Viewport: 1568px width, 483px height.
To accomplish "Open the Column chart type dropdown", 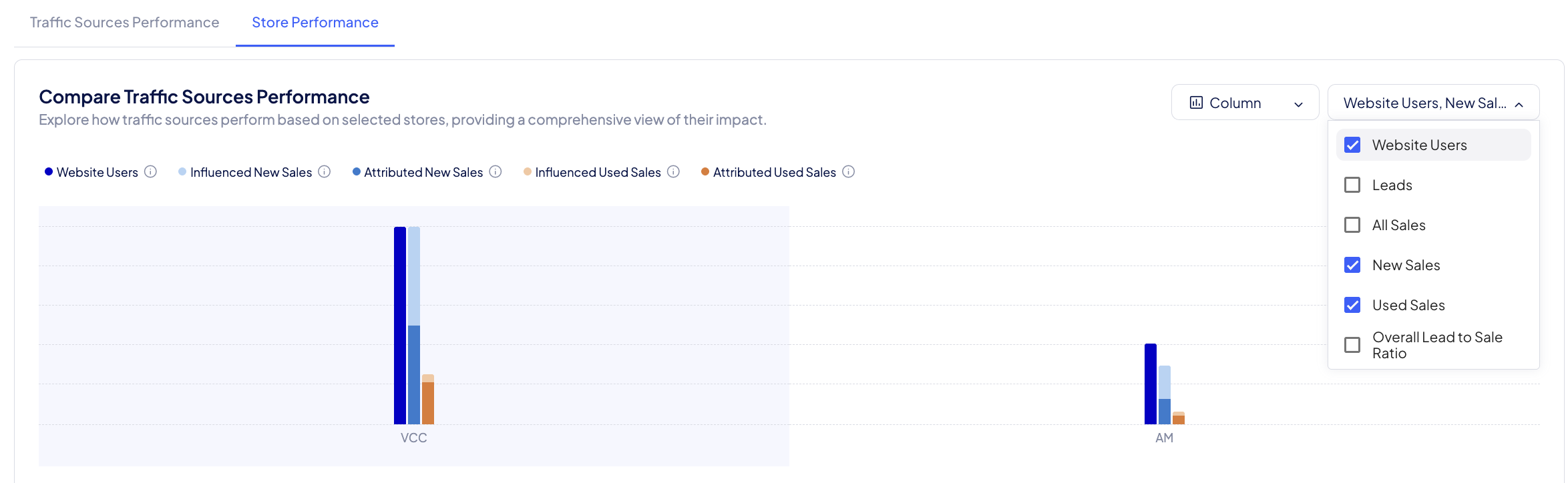I will click(1245, 103).
